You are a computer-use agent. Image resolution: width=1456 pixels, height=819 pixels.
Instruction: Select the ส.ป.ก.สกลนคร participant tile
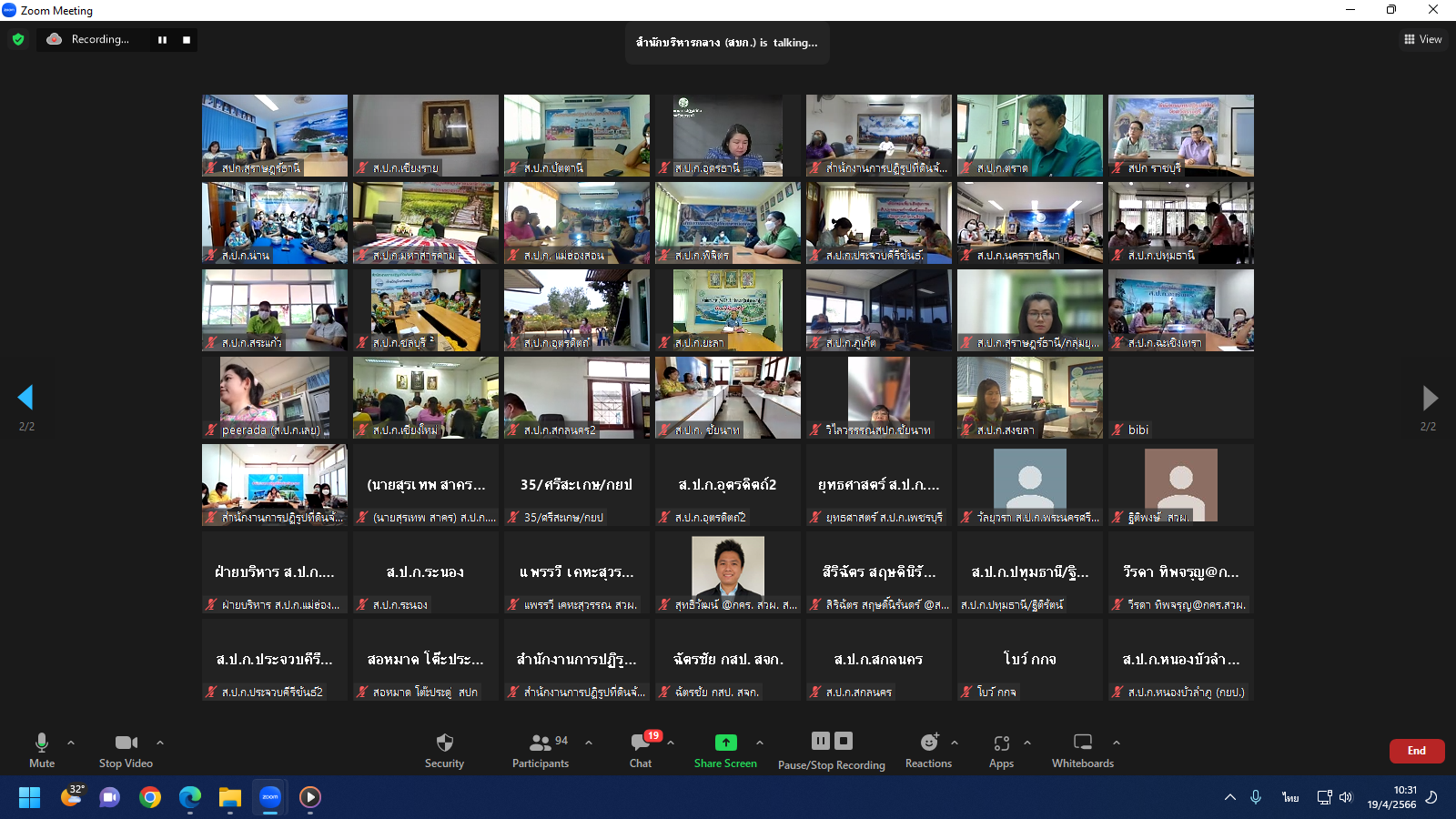click(879, 660)
